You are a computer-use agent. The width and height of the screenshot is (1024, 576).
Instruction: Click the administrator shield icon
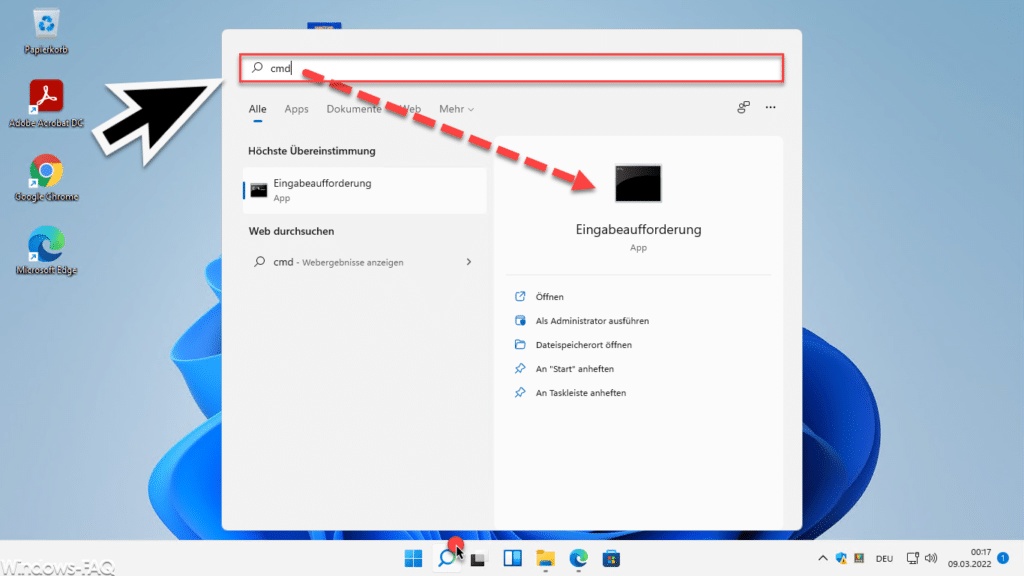pos(520,321)
